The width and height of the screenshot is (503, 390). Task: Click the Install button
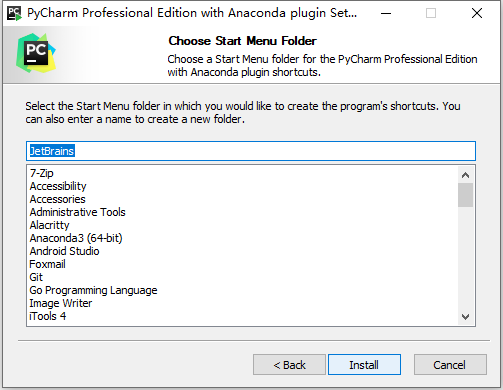click(x=364, y=365)
